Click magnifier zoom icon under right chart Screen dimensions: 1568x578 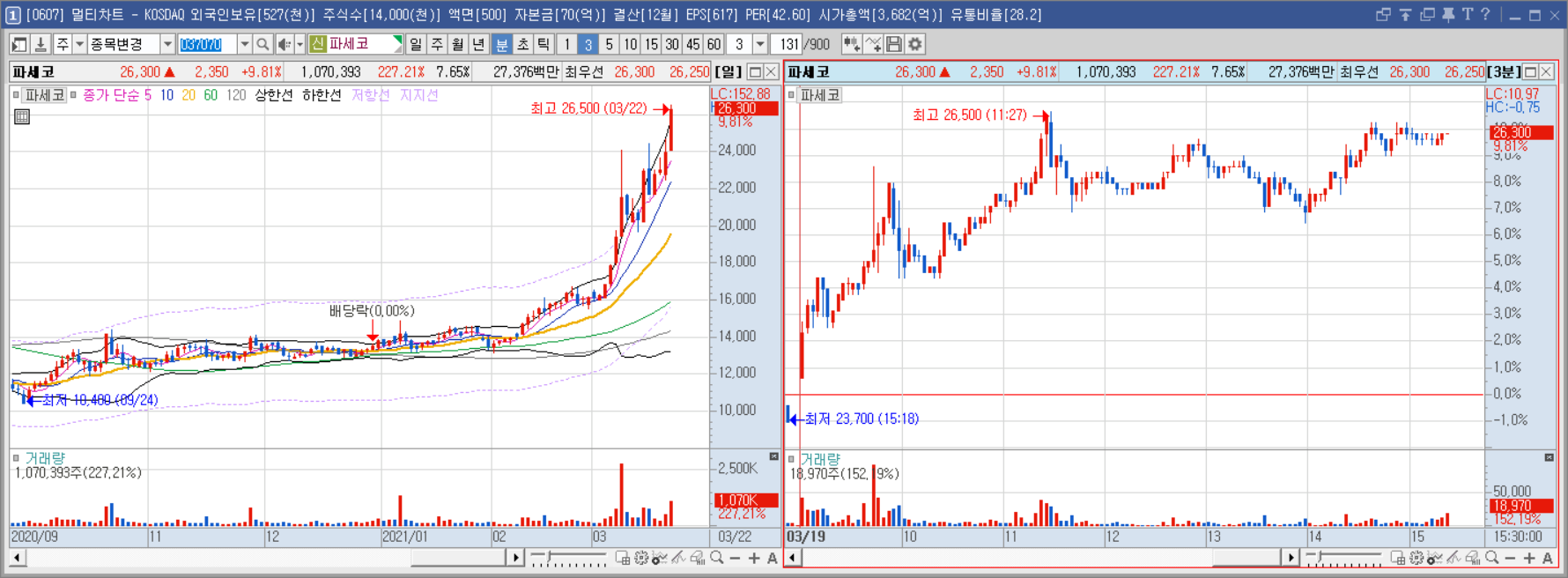[x=1492, y=558]
